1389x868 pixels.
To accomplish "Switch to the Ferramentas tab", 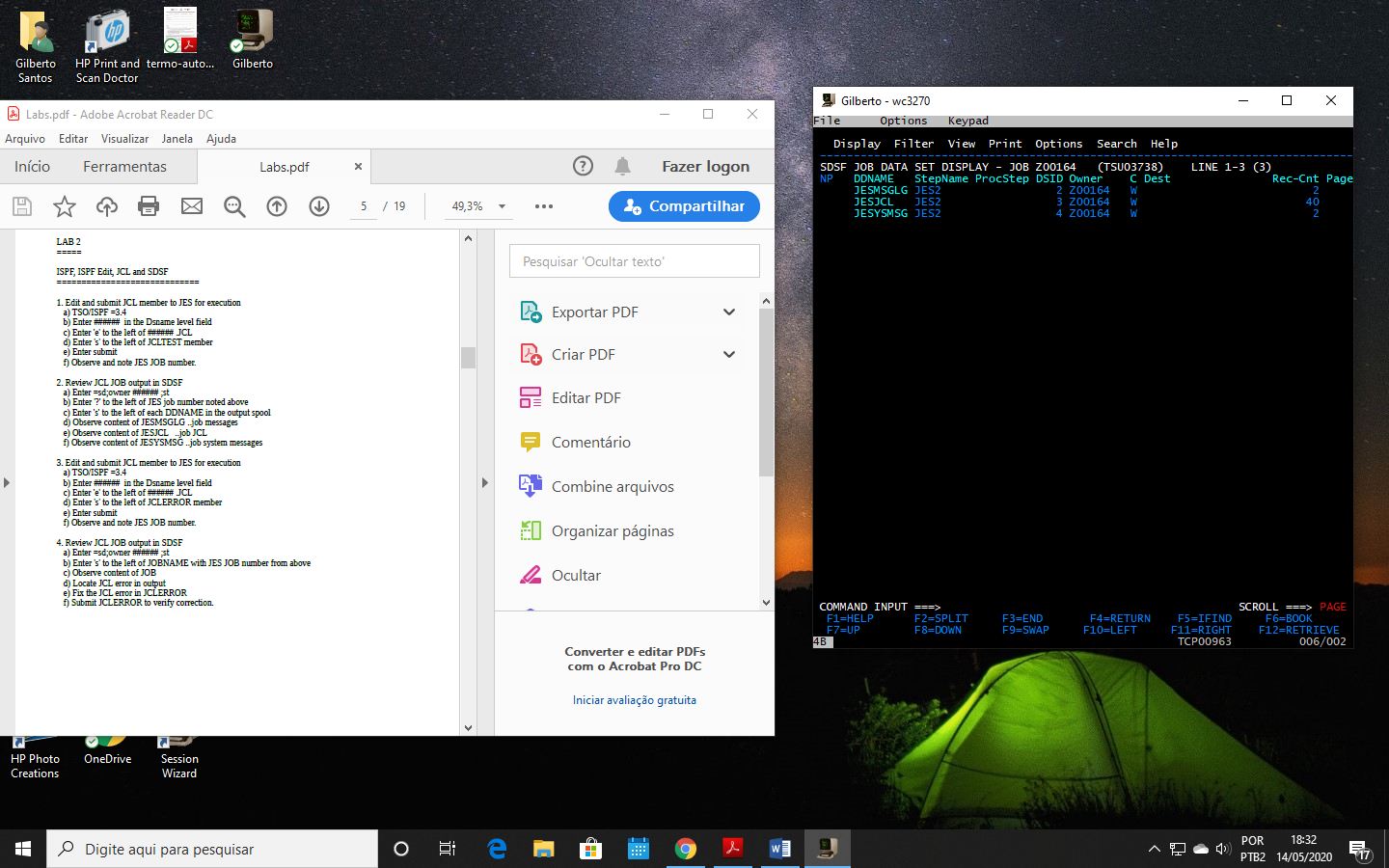I will [124, 166].
